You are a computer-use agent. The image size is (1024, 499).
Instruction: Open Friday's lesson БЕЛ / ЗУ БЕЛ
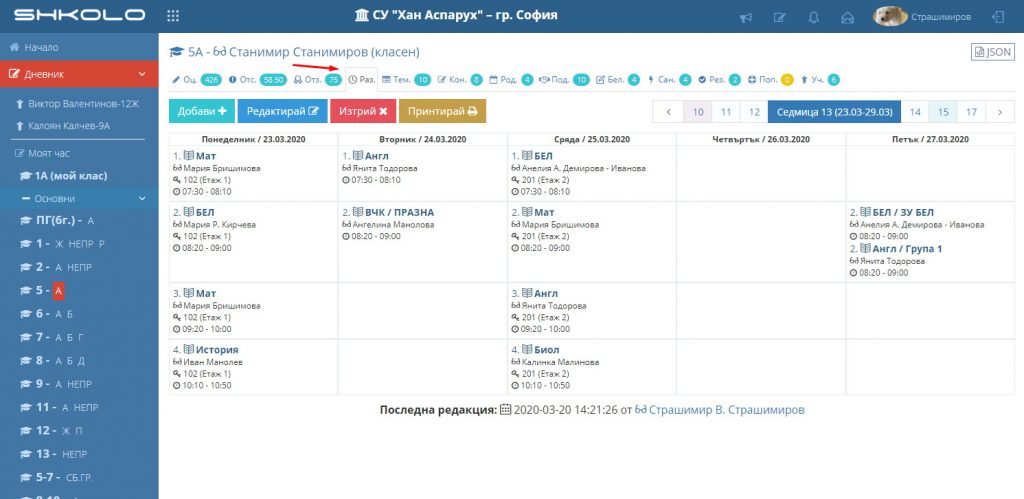[903, 212]
